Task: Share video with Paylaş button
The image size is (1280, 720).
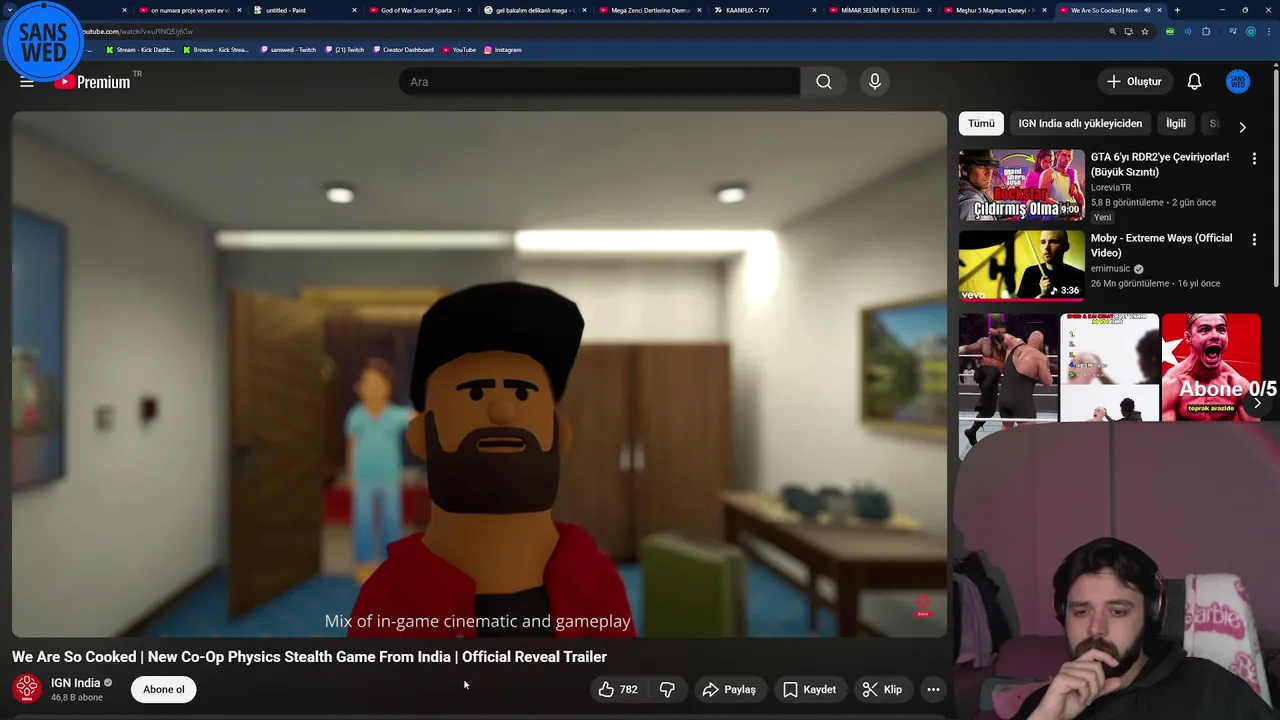Action: (729, 689)
